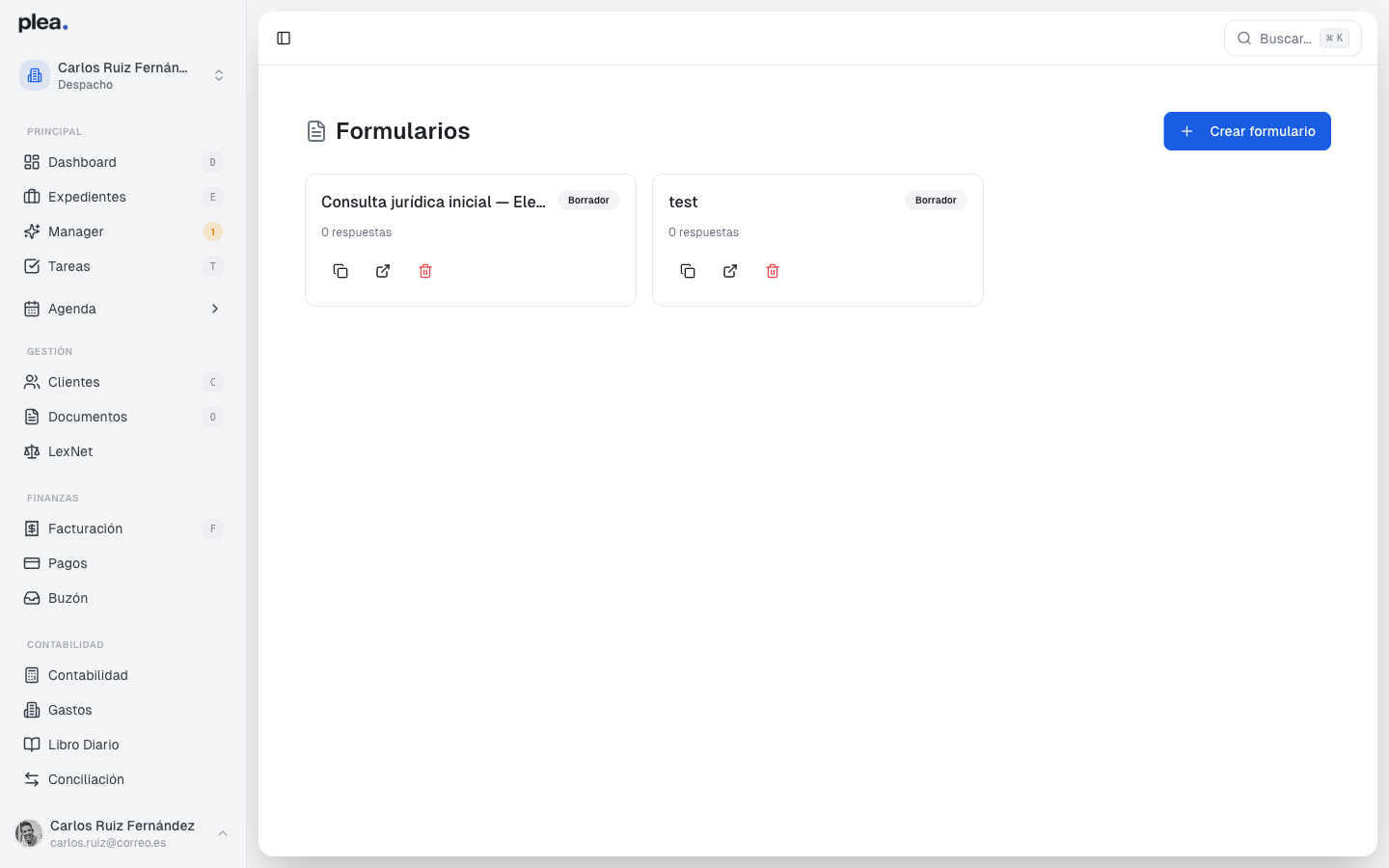Open Libro Diario
This screenshot has width=1389, height=868.
click(123, 745)
